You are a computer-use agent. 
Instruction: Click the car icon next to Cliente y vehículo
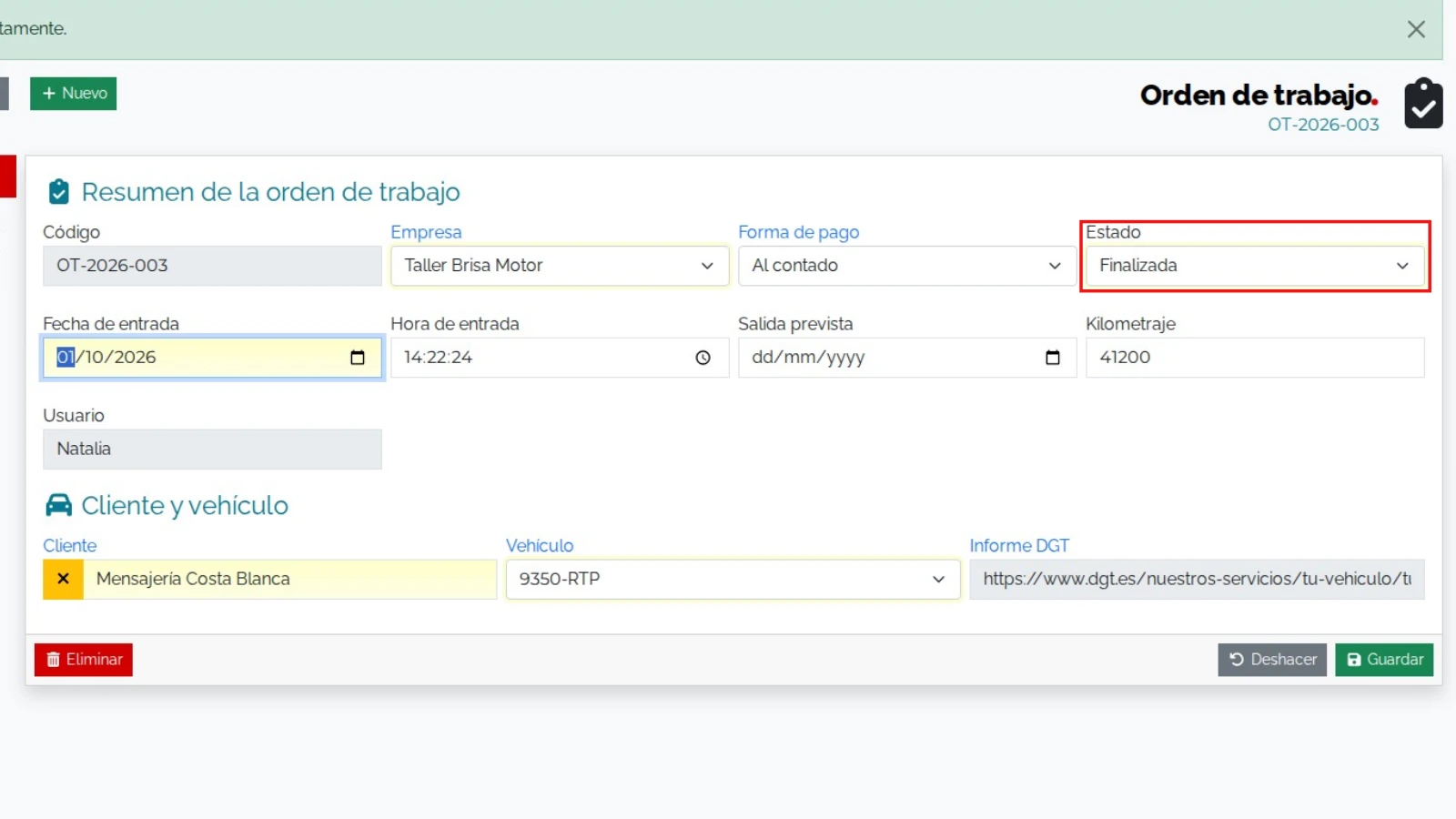pyautogui.click(x=58, y=505)
